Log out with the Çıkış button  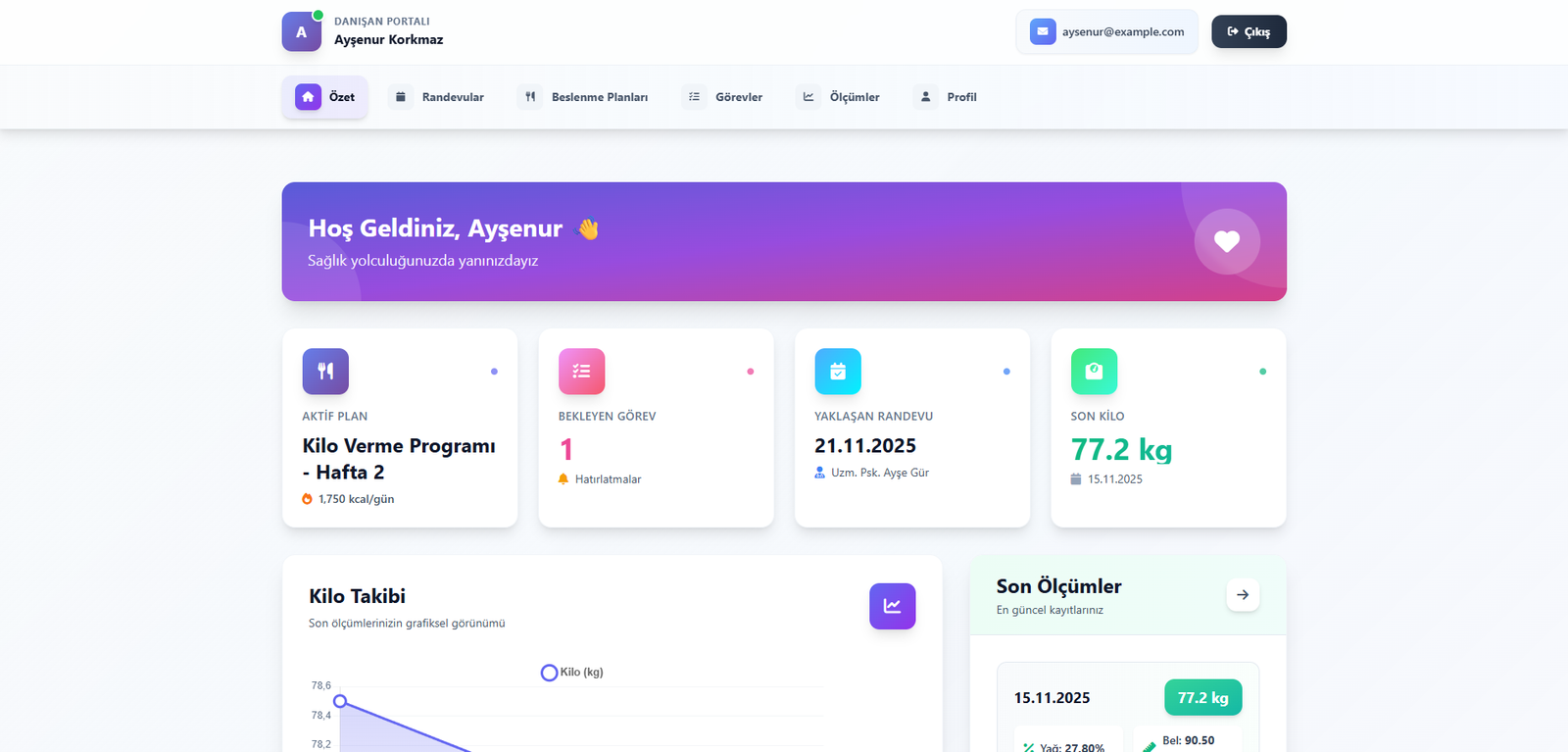pyautogui.click(x=1249, y=31)
